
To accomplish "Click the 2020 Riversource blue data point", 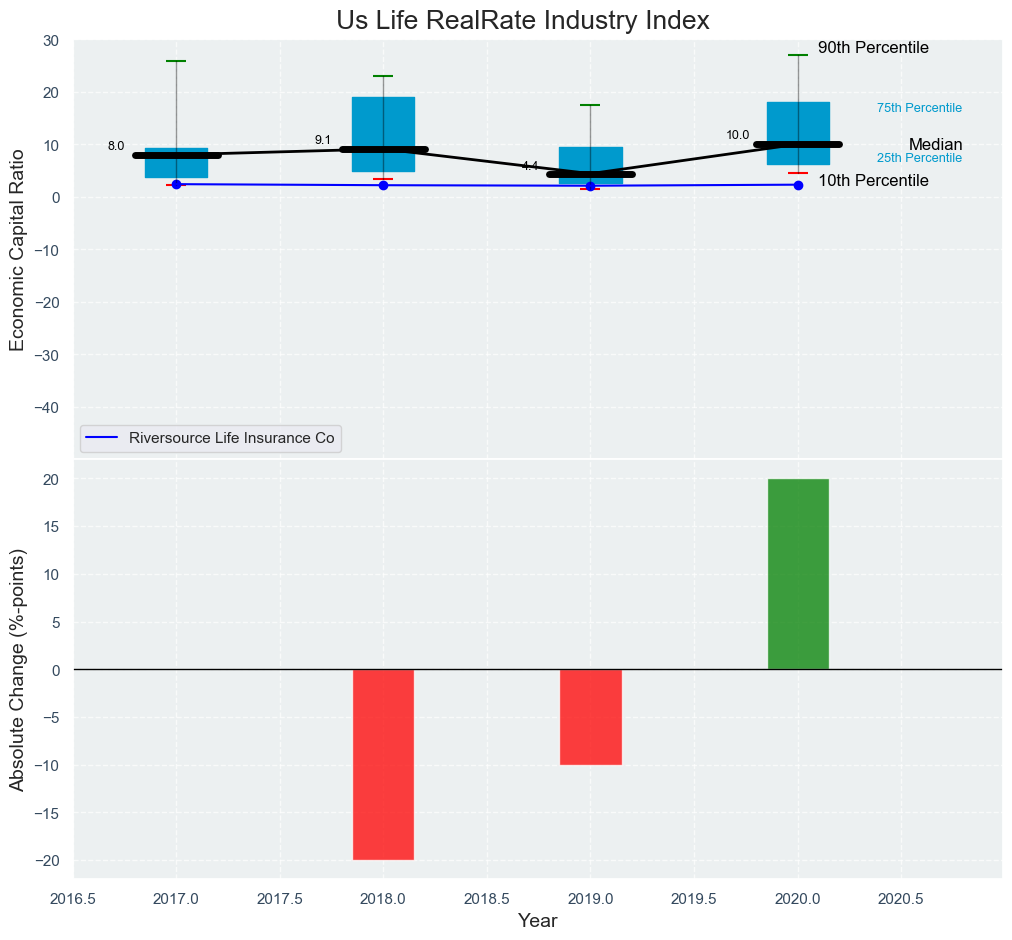I will click(x=798, y=185).
